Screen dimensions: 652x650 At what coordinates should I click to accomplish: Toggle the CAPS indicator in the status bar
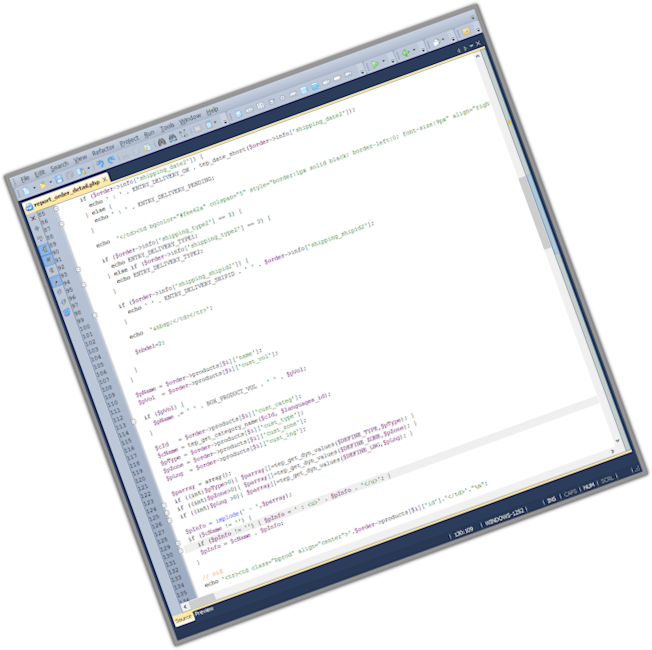click(570, 492)
